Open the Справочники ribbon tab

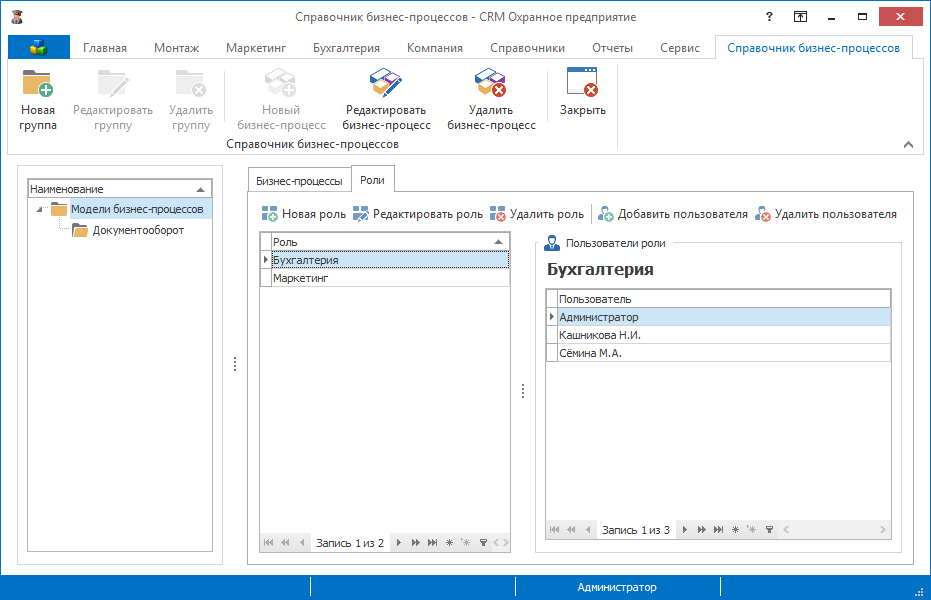527,48
